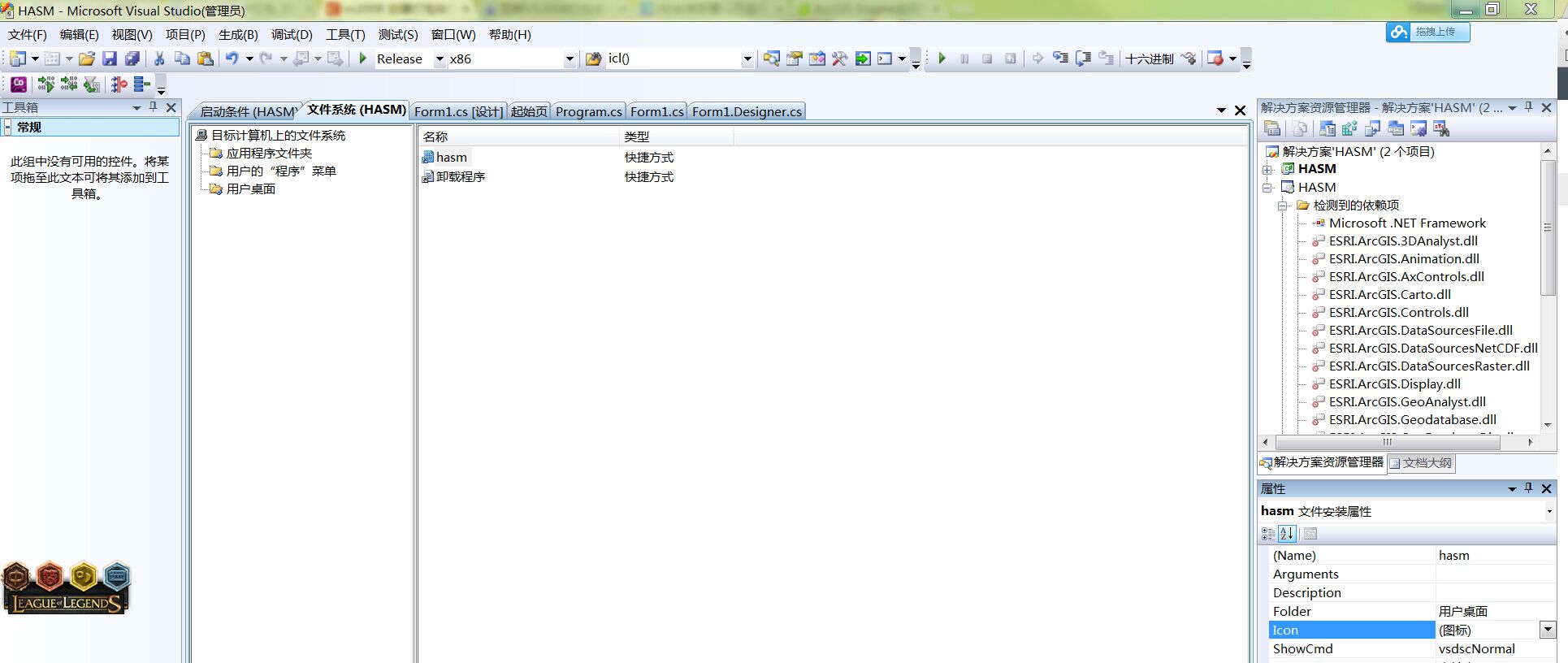Toggle Alphabetical sort in Properties panel
1568x663 pixels.
pos(1287,534)
